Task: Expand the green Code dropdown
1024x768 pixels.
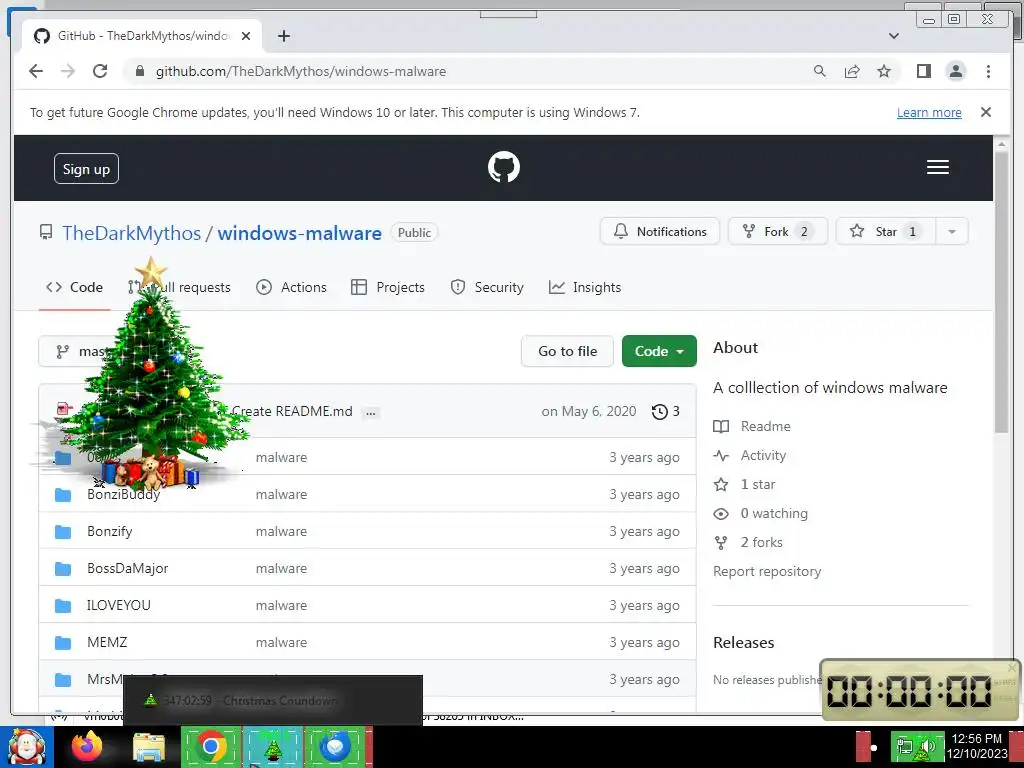Action: (x=659, y=351)
